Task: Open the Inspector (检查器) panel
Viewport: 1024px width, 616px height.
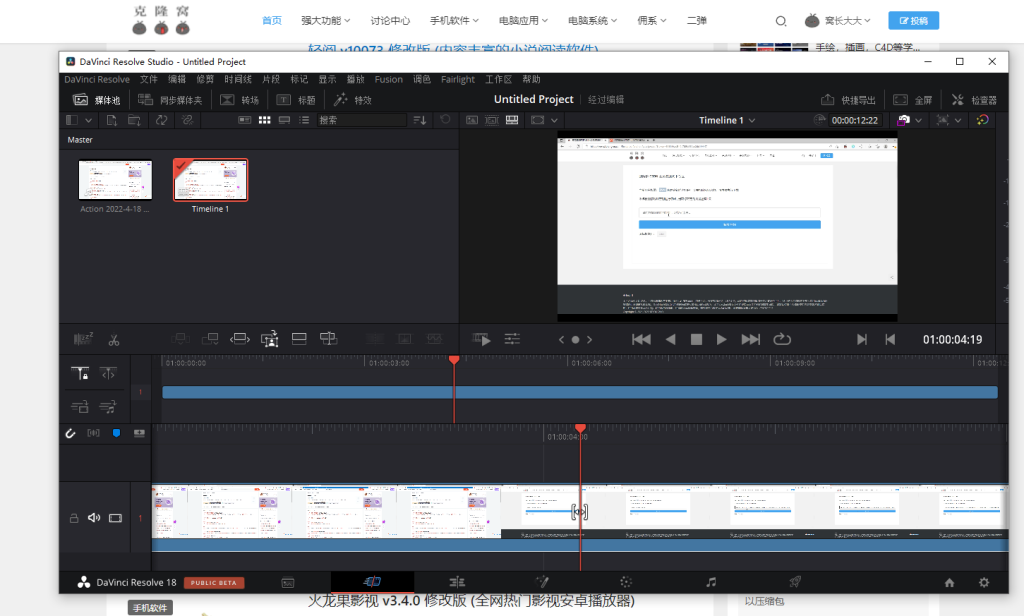Action: 974,100
